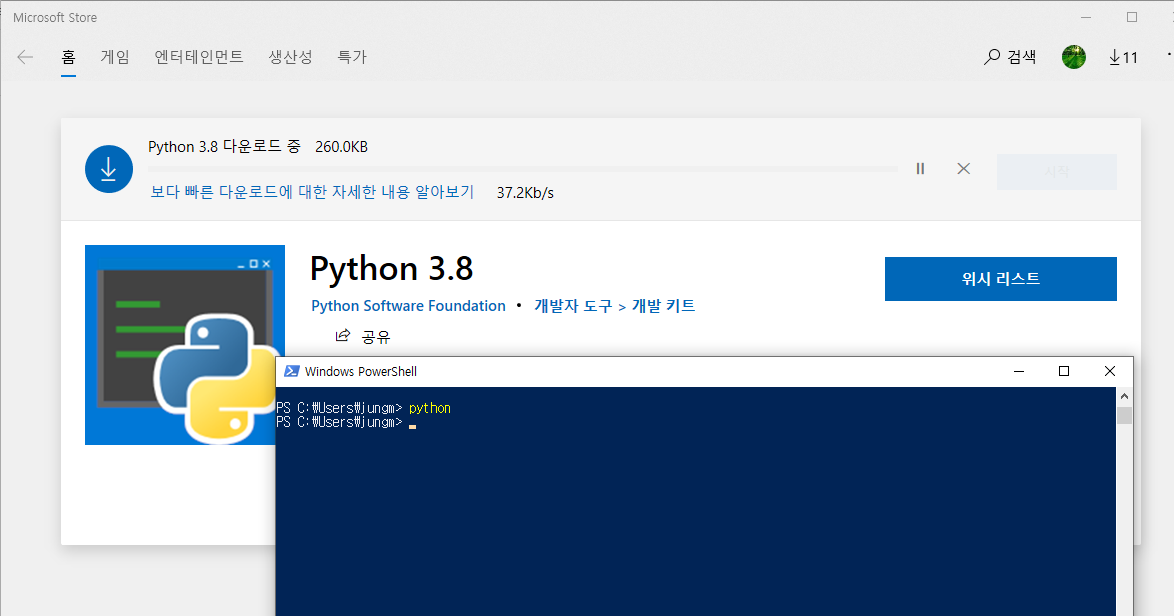Click the 공유 share button
The image size is (1174, 616).
363,336
